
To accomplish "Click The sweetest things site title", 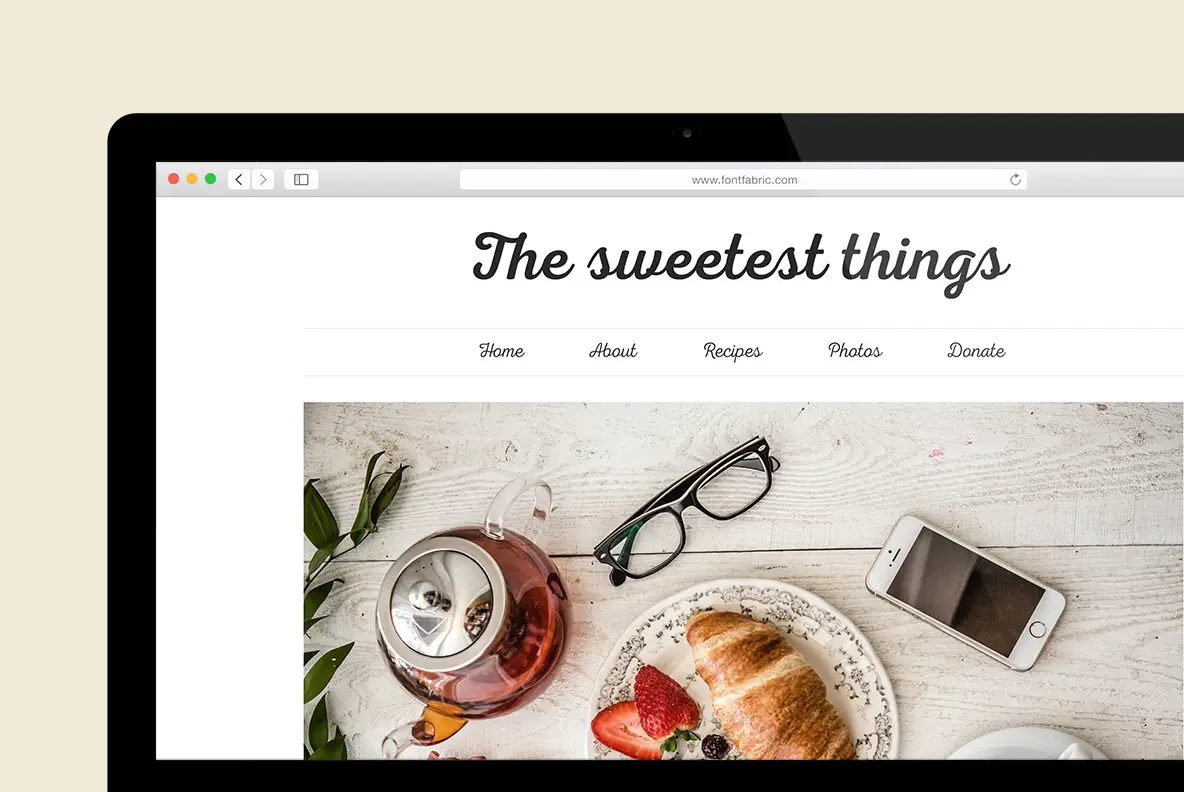I will [x=741, y=262].
